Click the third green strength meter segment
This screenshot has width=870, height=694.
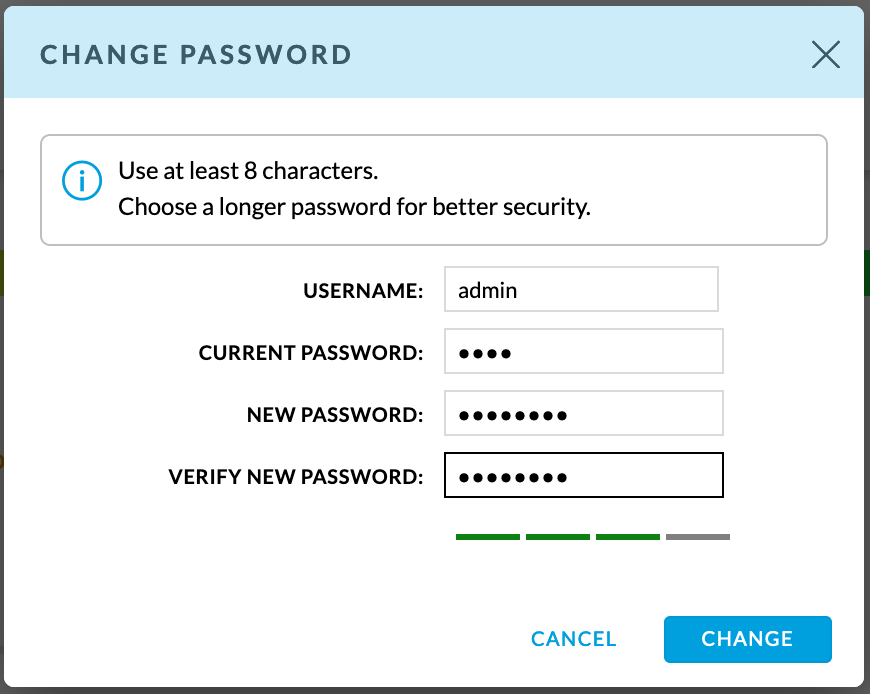(x=628, y=537)
